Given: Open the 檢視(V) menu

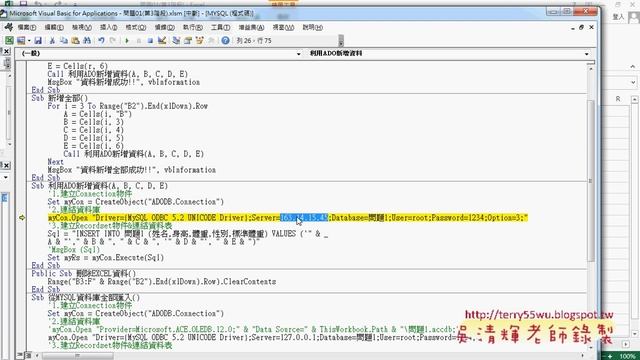Looking at the screenshot, I should tap(82, 27).
